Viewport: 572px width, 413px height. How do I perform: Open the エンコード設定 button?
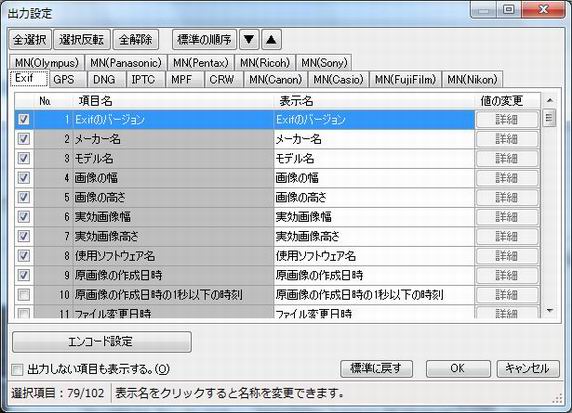pos(102,342)
